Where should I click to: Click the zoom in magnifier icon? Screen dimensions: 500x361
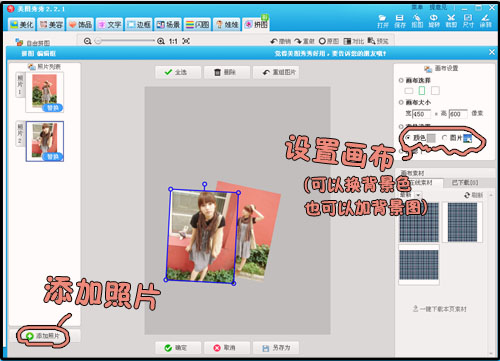click(161, 41)
